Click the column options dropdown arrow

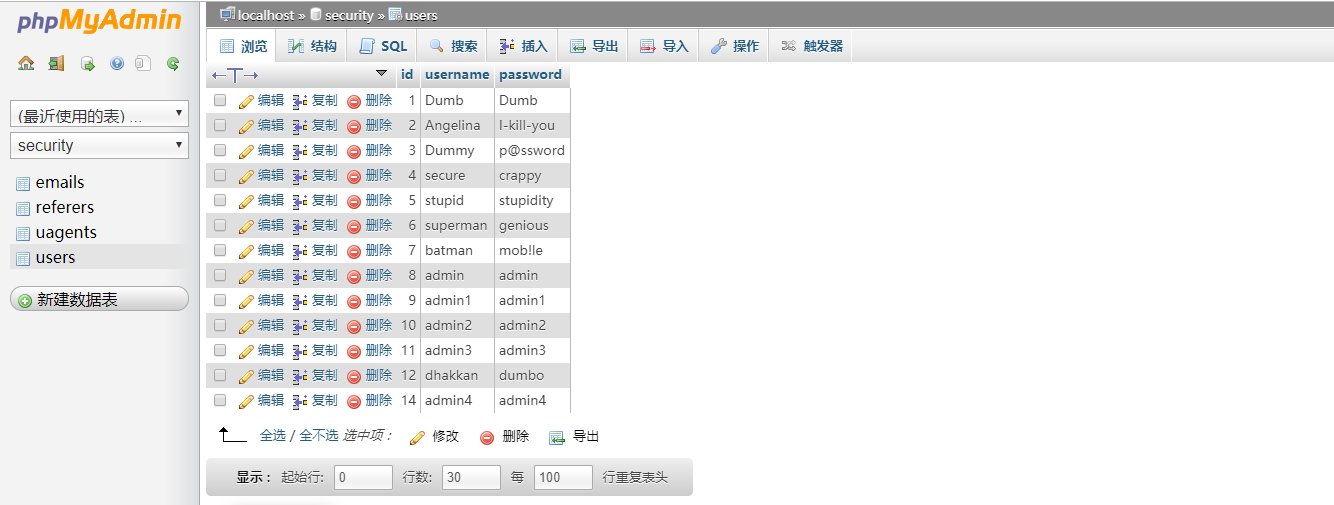click(x=381, y=73)
